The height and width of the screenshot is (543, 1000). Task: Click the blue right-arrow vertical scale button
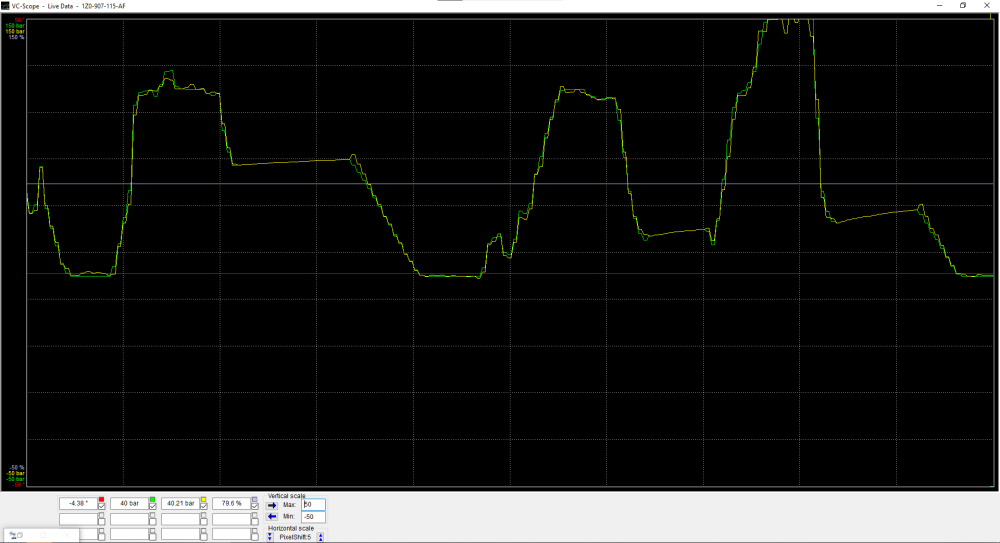(272, 505)
